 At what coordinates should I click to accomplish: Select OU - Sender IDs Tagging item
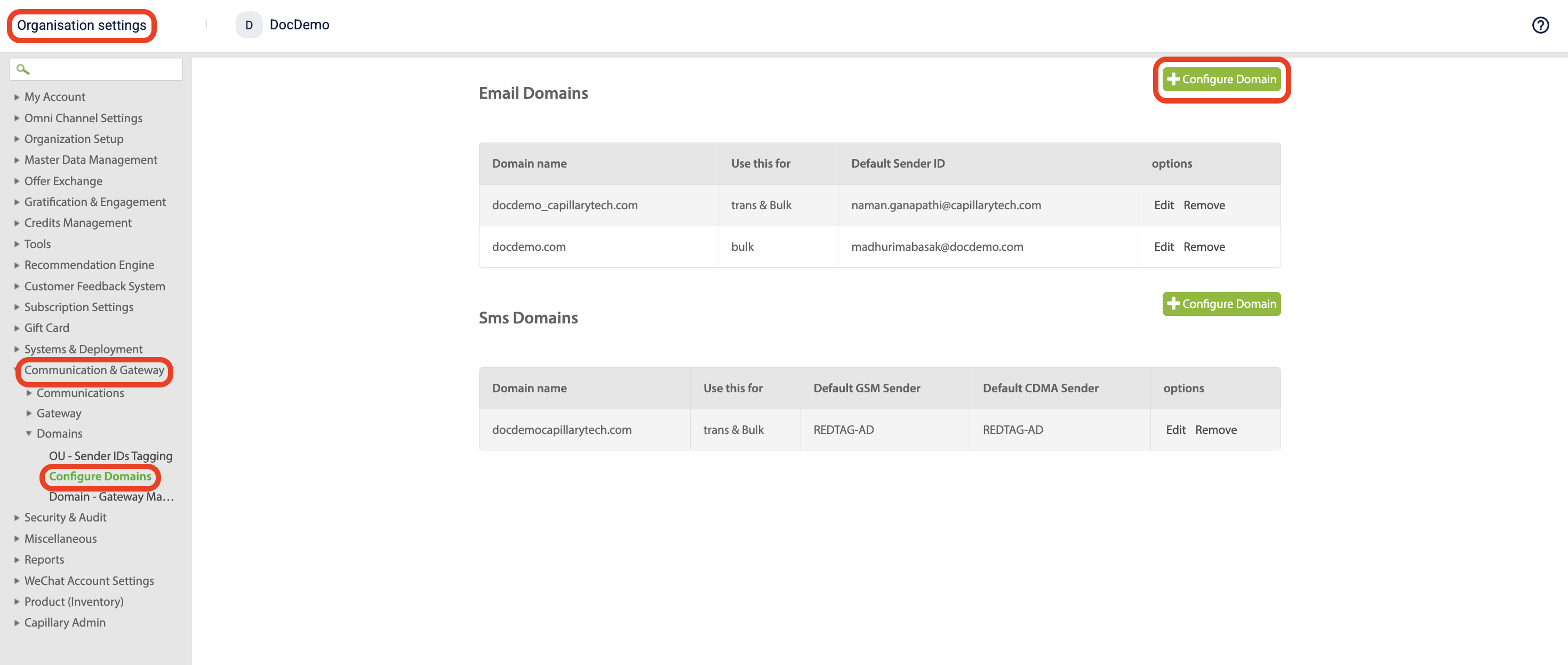point(110,455)
